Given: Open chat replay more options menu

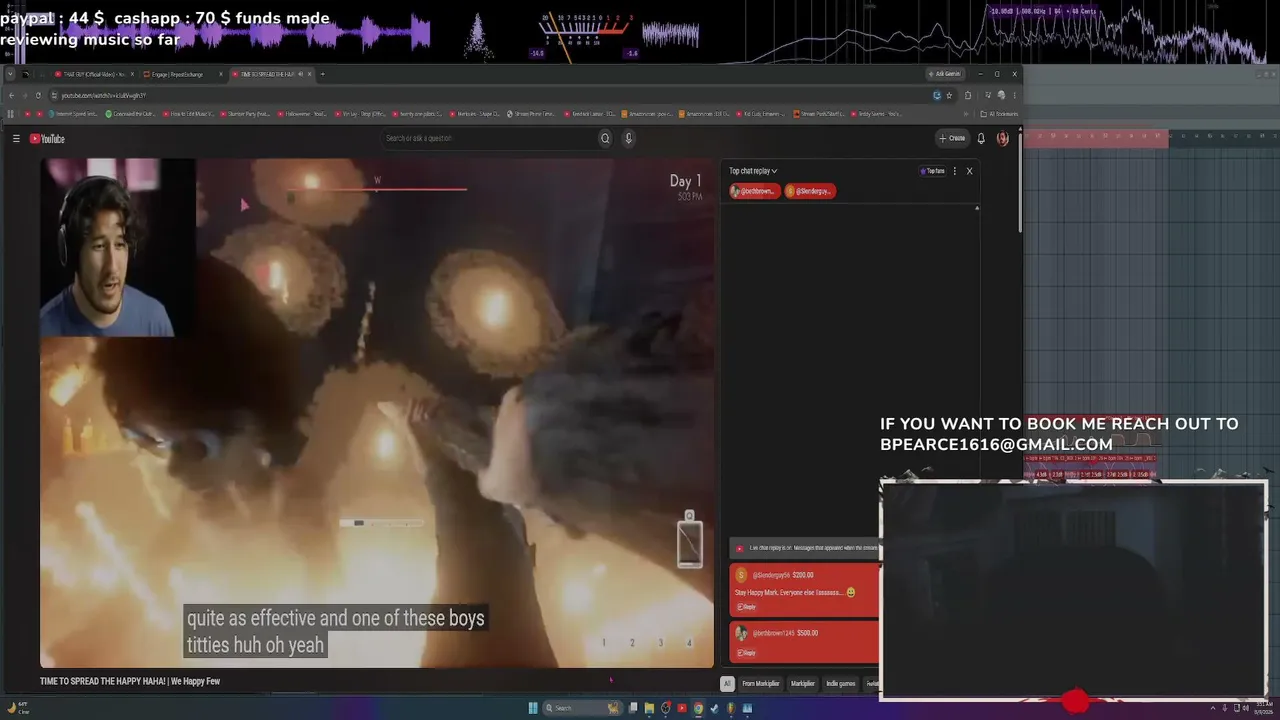Looking at the screenshot, I should point(955,171).
